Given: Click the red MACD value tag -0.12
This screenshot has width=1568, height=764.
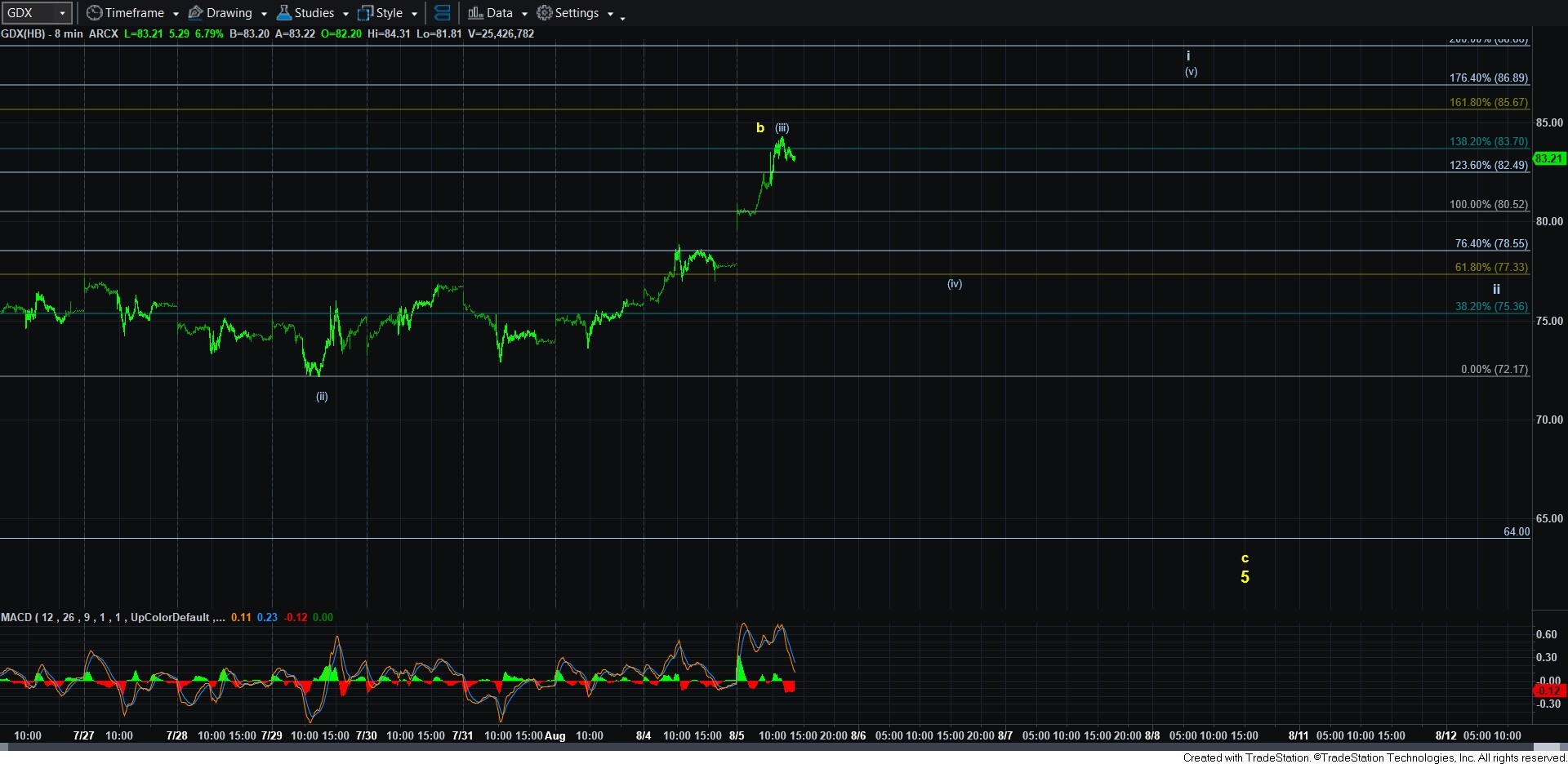Looking at the screenshot, I should (1549, 691).
